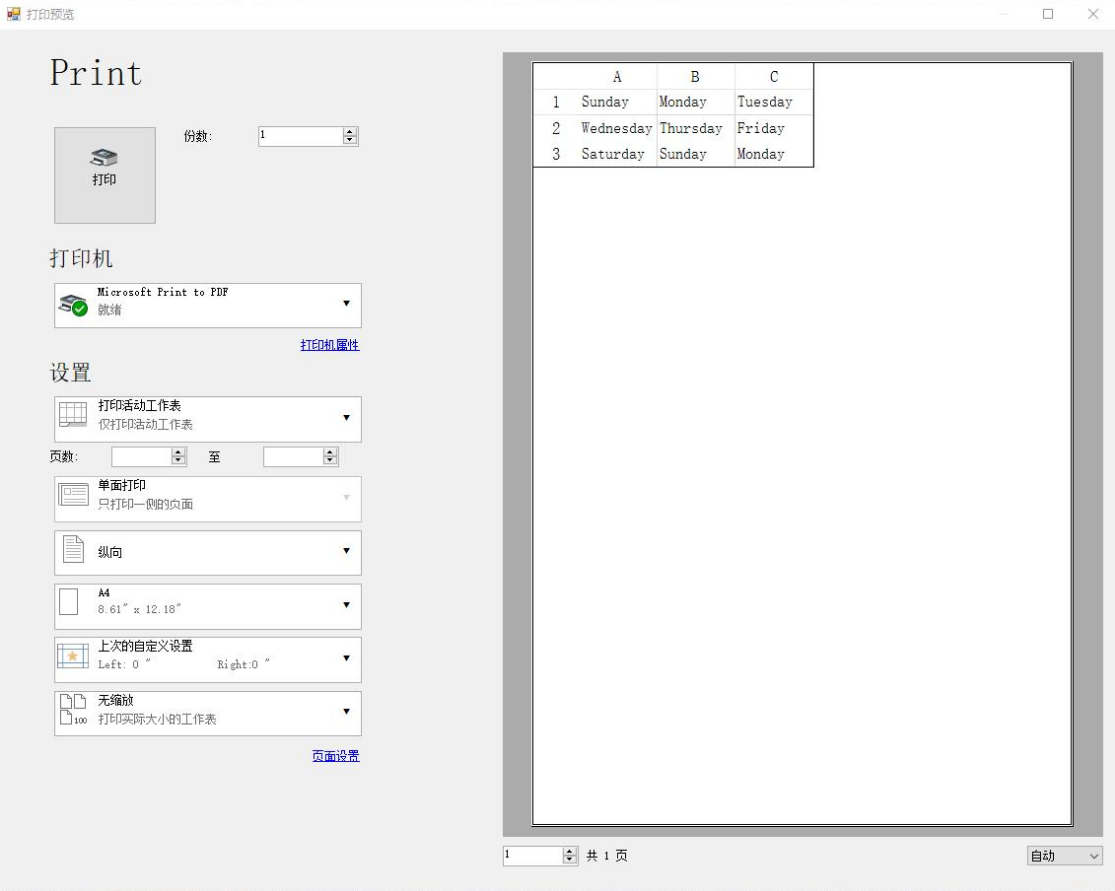
Task: Click the active worksheet grid icon
Action: point(73,415)
